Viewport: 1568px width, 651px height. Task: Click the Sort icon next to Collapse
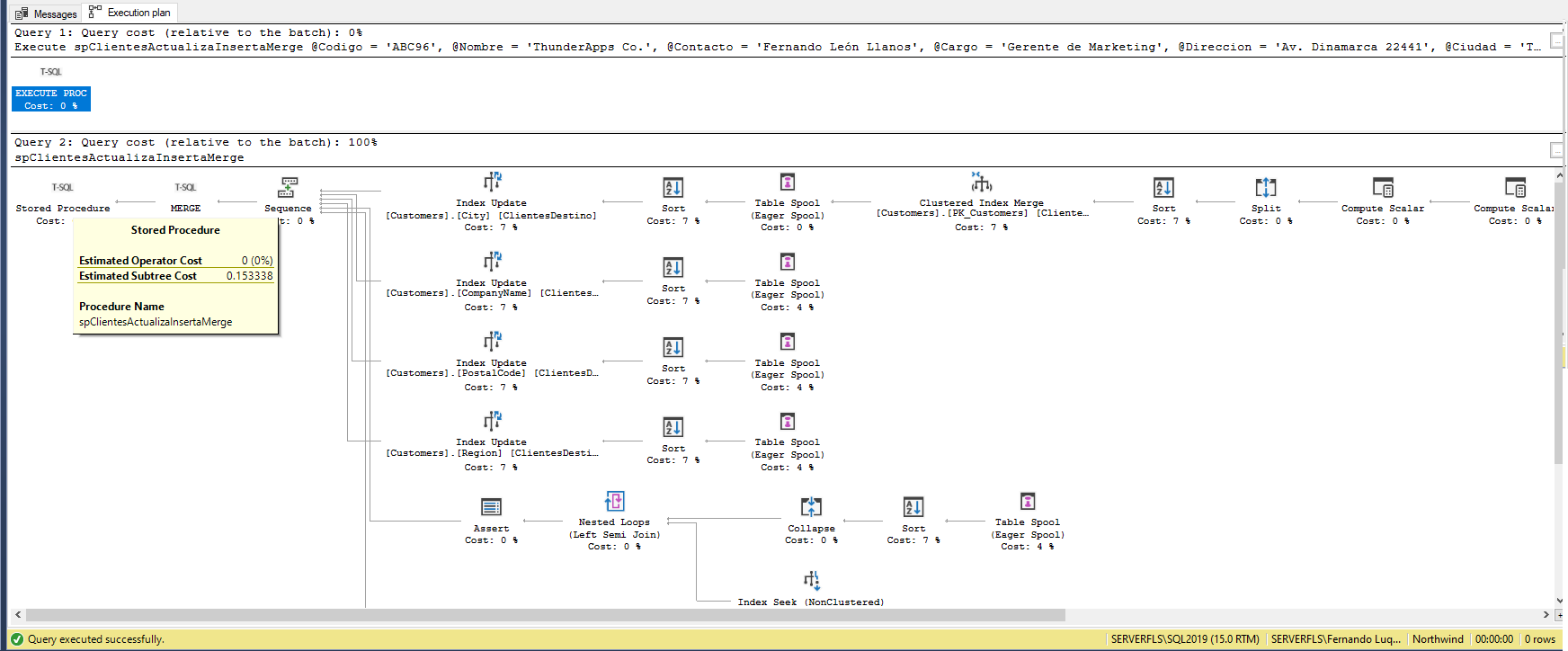913,508
